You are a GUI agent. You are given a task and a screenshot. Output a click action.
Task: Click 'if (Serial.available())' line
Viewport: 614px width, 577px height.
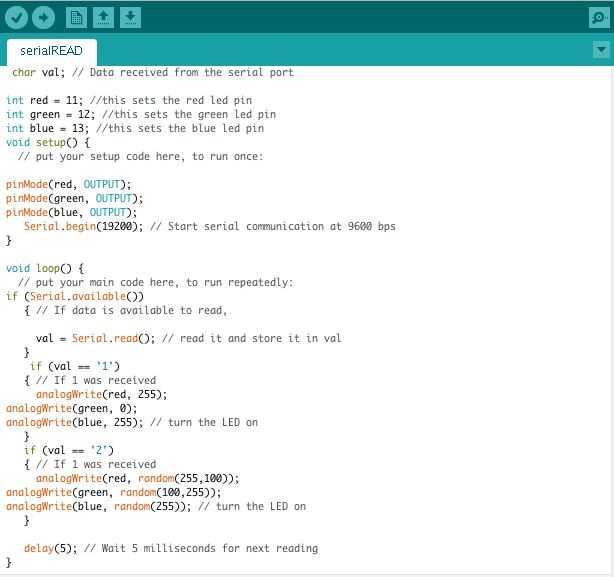point(75,296)
